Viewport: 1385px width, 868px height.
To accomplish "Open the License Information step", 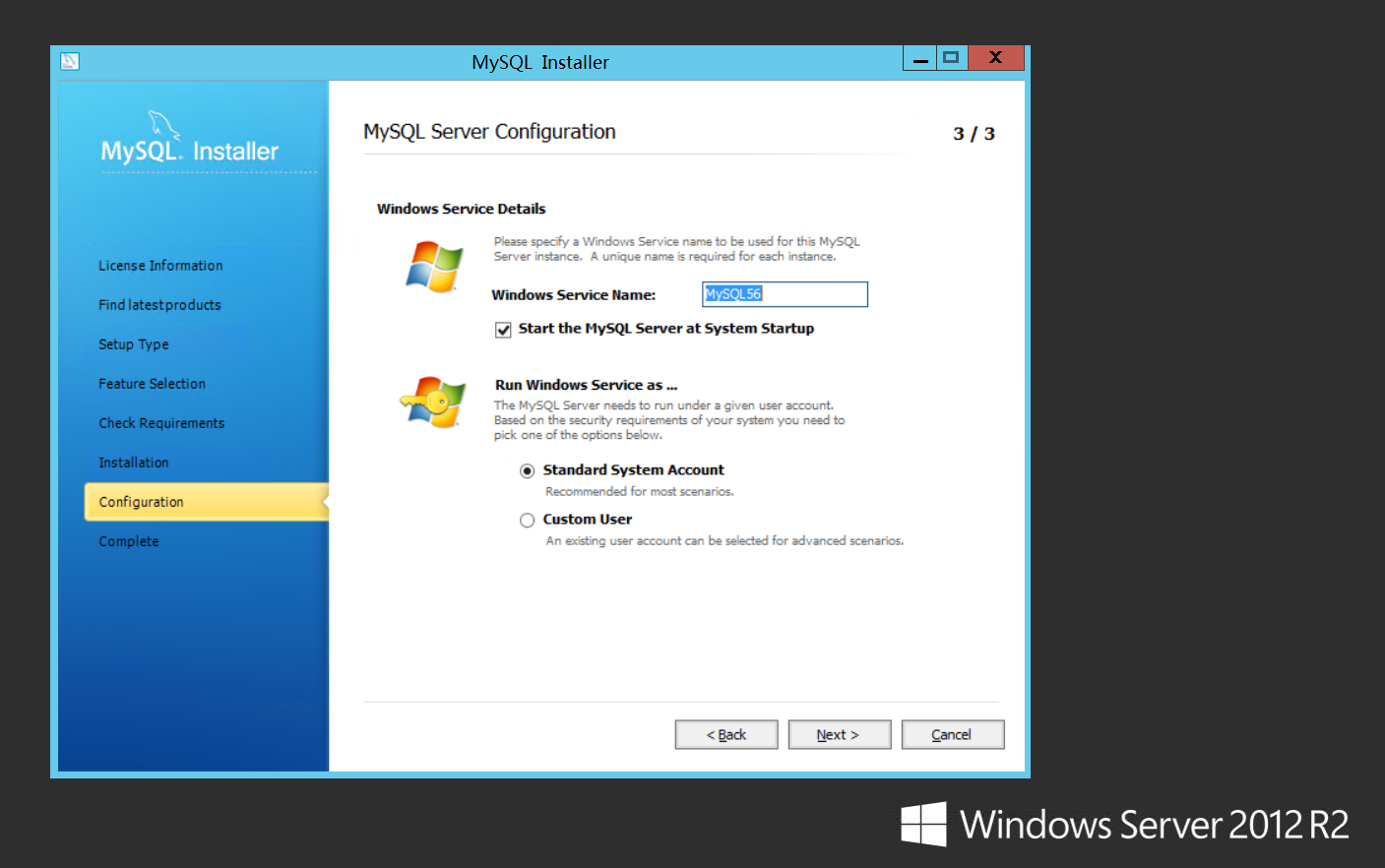I will pyautogui.click(x=160, y=266).
